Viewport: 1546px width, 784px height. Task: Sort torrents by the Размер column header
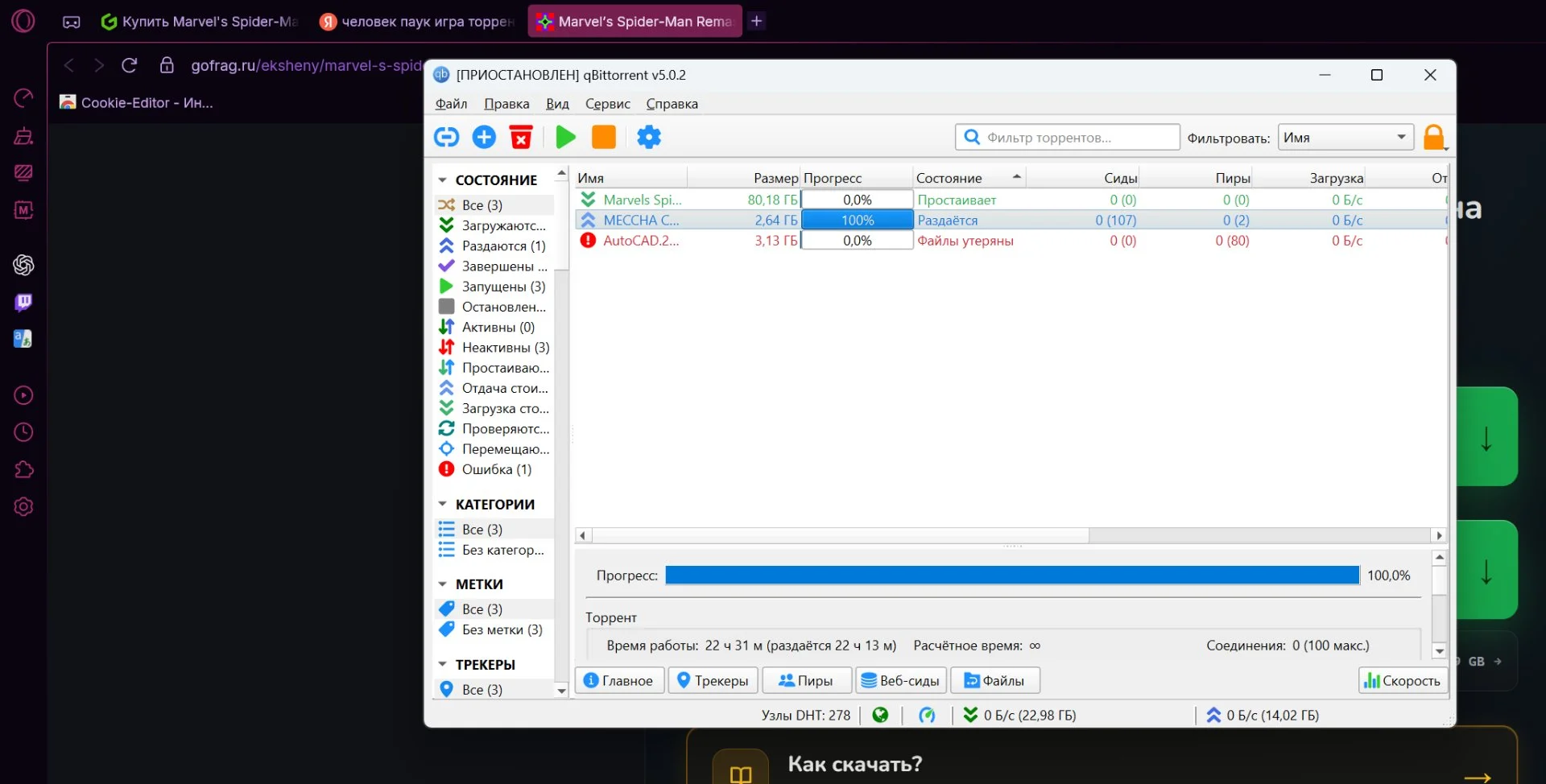coord(744,178)
